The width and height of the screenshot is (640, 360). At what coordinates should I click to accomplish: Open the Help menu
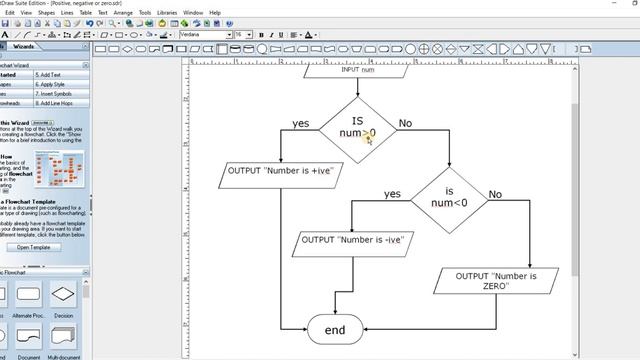coord(215,13)
